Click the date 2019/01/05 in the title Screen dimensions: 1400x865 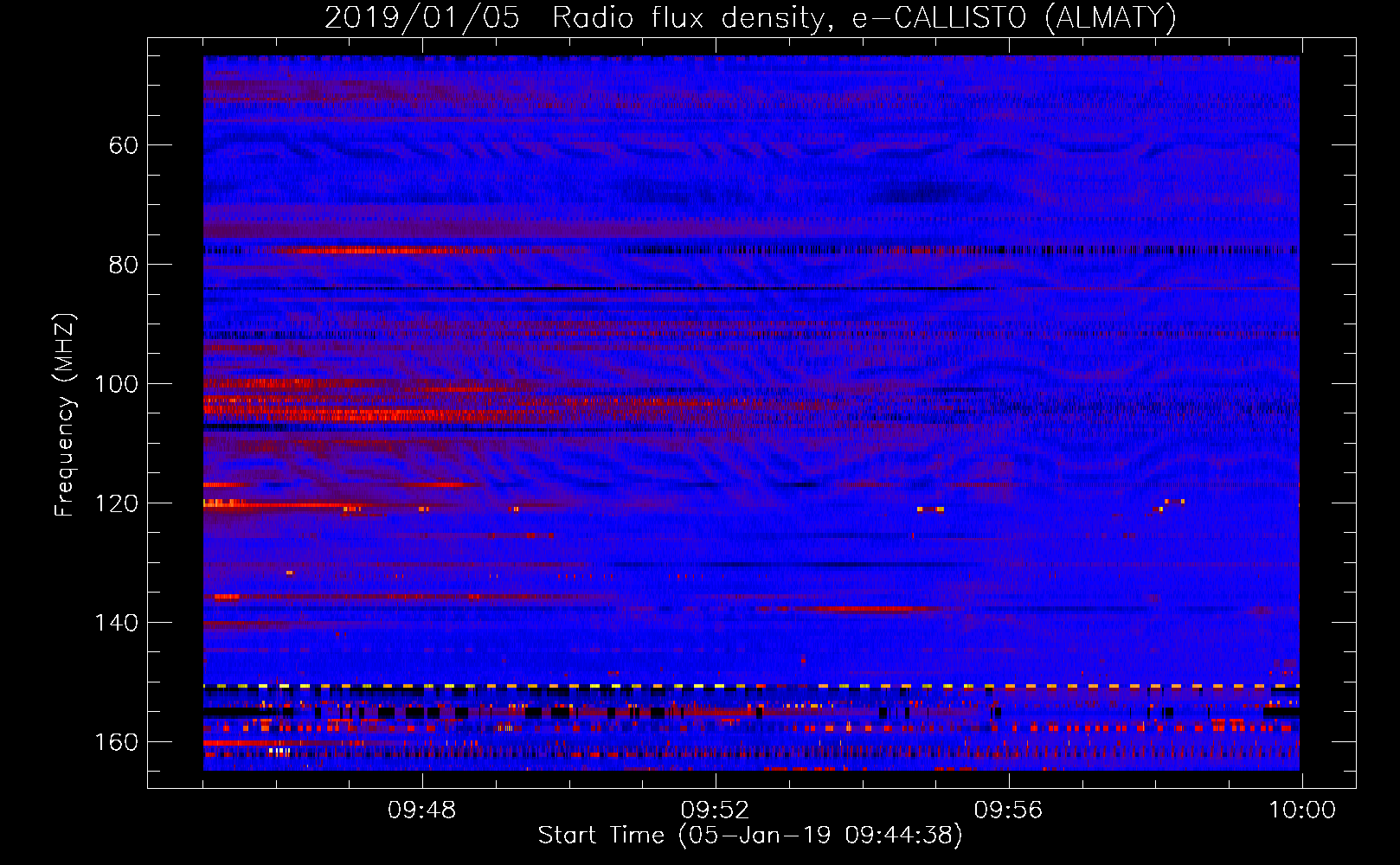421,17
